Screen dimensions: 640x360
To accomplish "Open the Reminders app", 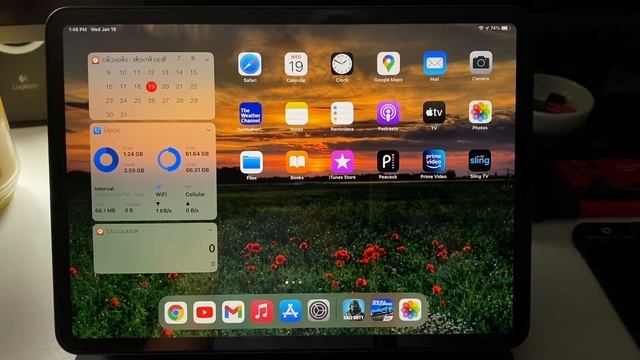I will [x=342, y=113].
